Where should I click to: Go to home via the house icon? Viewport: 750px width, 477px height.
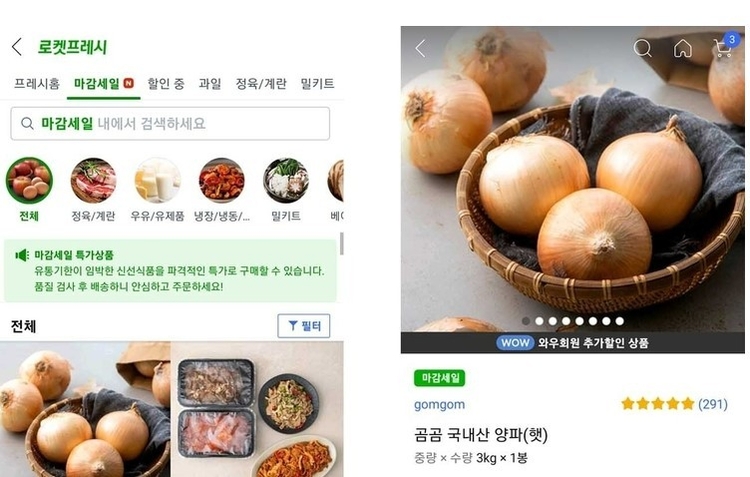click(683, 48)
